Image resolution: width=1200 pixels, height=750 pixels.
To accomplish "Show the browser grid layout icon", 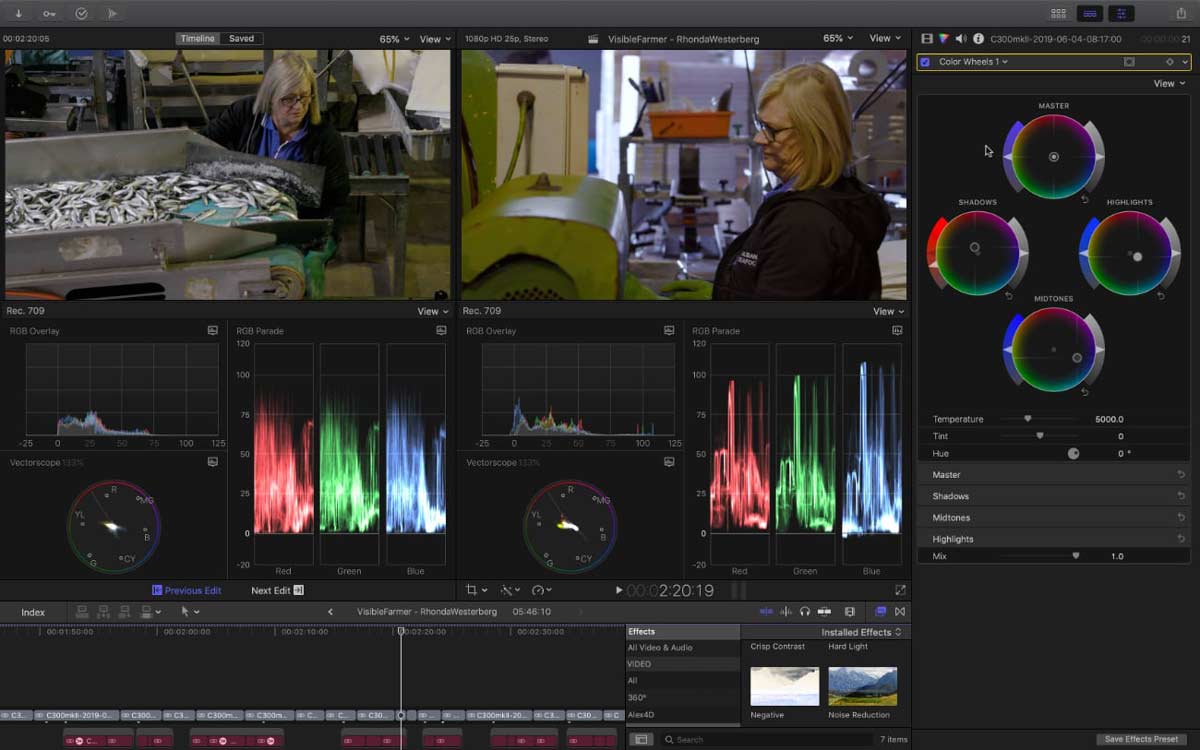I will [1058, 13].
